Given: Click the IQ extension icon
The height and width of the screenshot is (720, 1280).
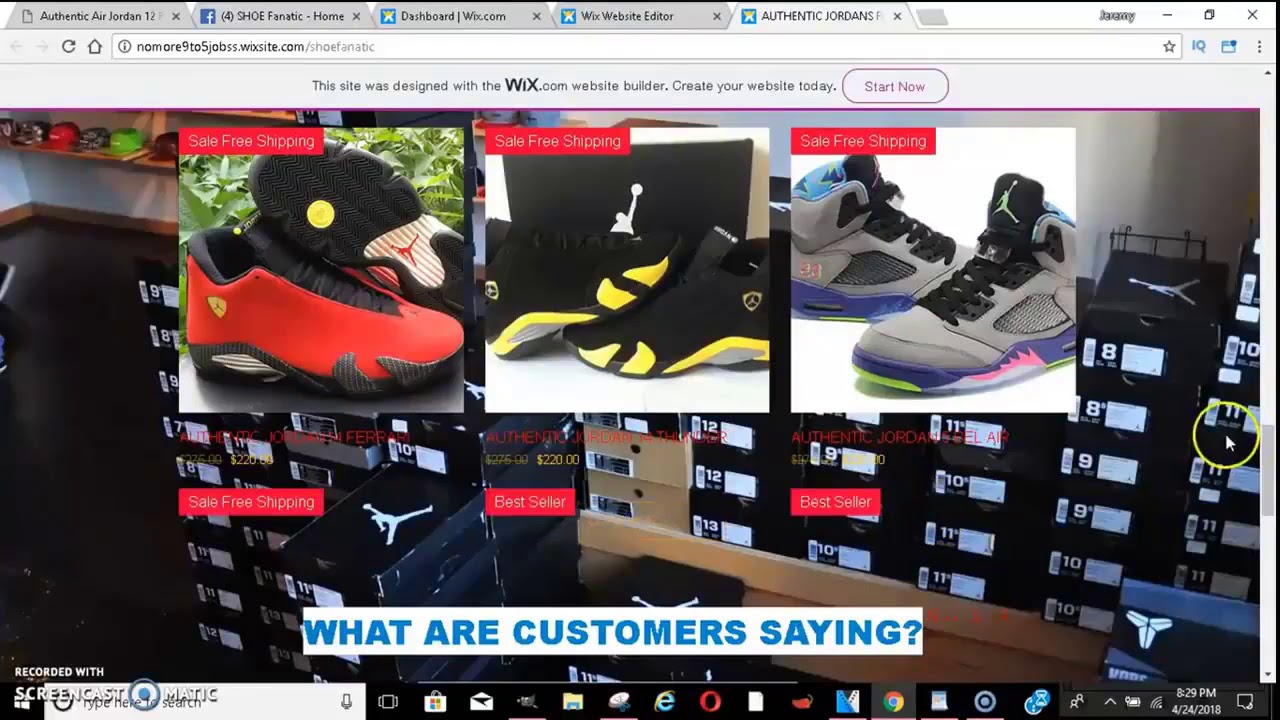Looking at the screenshot, I should point(1198,46).
